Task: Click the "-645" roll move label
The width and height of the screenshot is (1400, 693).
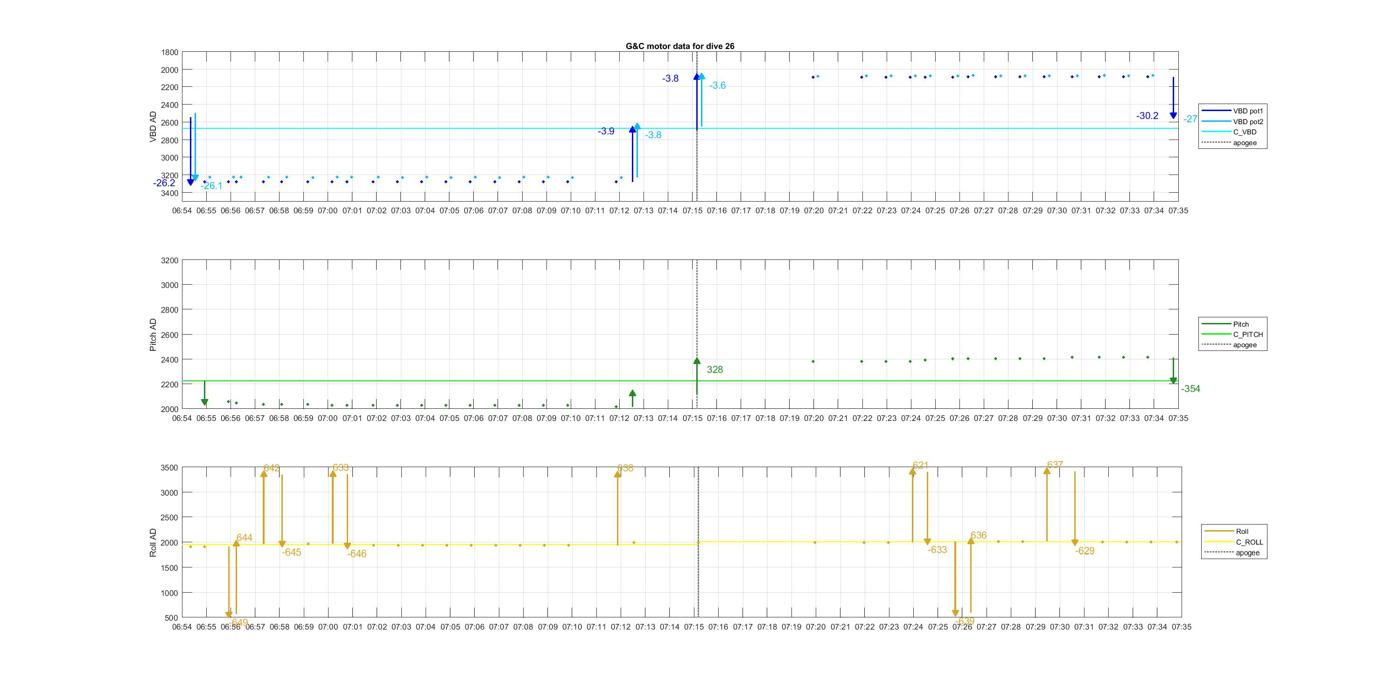Action: click(x=291, y=552)
